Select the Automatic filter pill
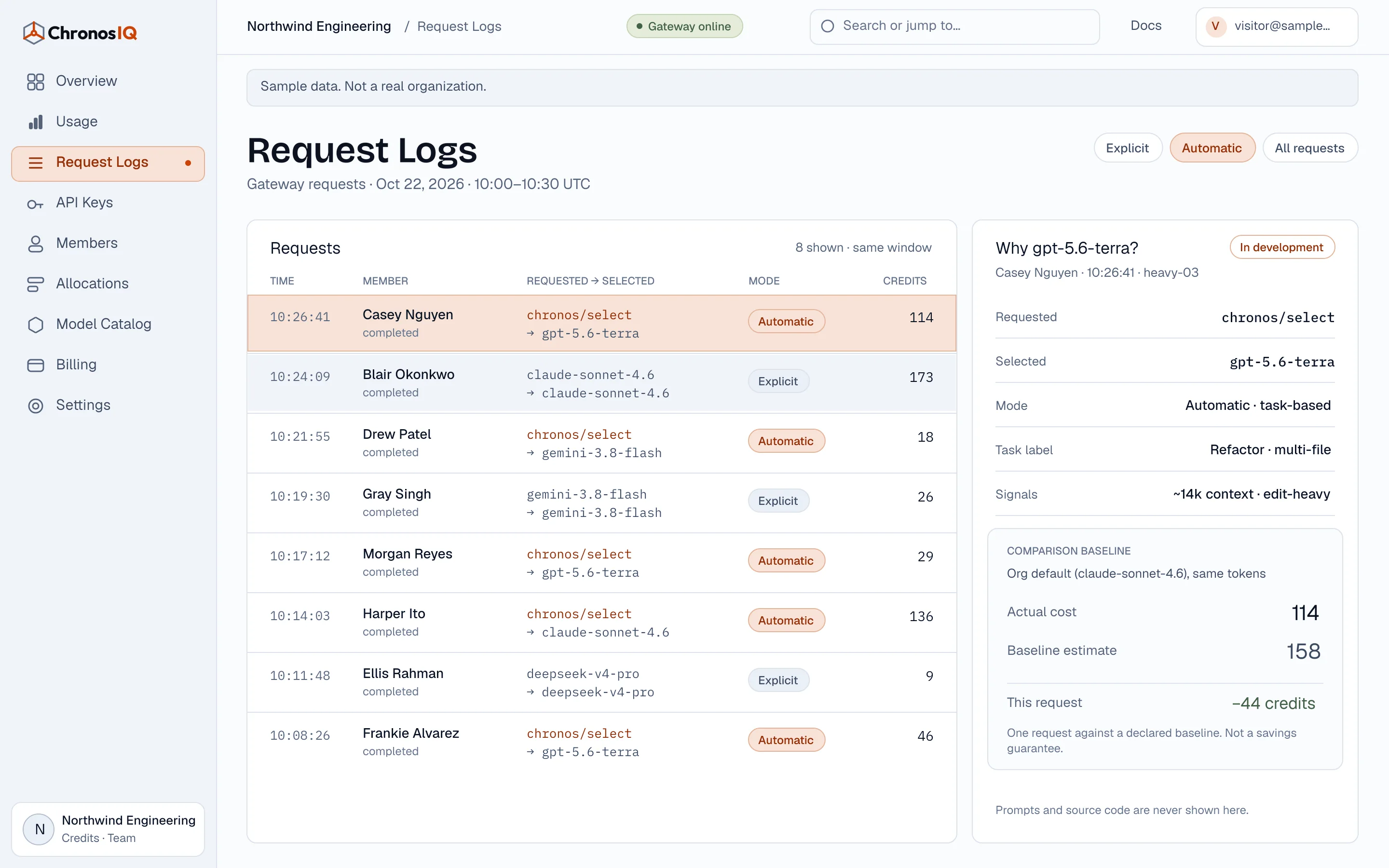The image size is (1389, 868). point(1212,148)
